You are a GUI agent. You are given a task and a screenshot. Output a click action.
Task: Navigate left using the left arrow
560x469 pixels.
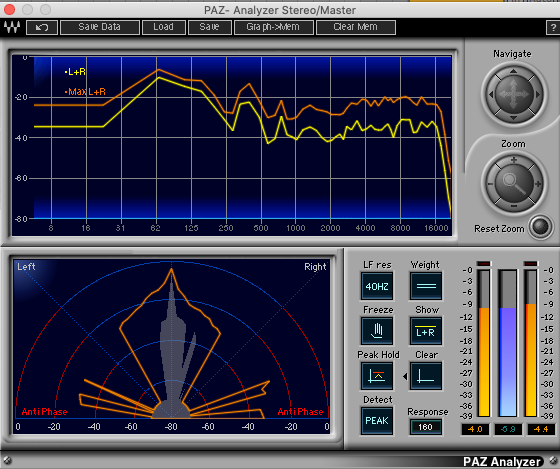click(491, 95)
